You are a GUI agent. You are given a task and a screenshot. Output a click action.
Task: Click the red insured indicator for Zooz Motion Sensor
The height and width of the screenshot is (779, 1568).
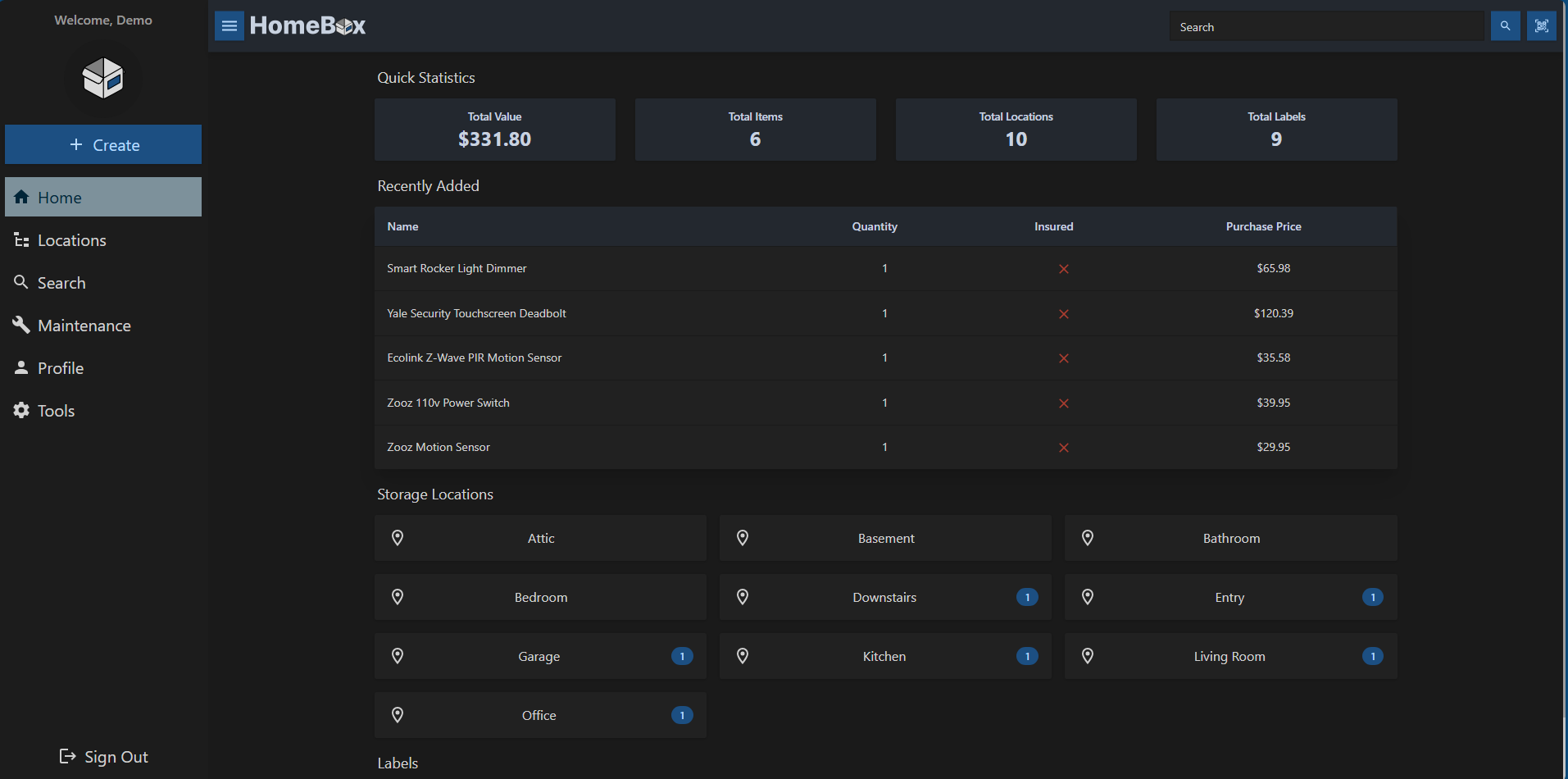(x=1064, y=448)
